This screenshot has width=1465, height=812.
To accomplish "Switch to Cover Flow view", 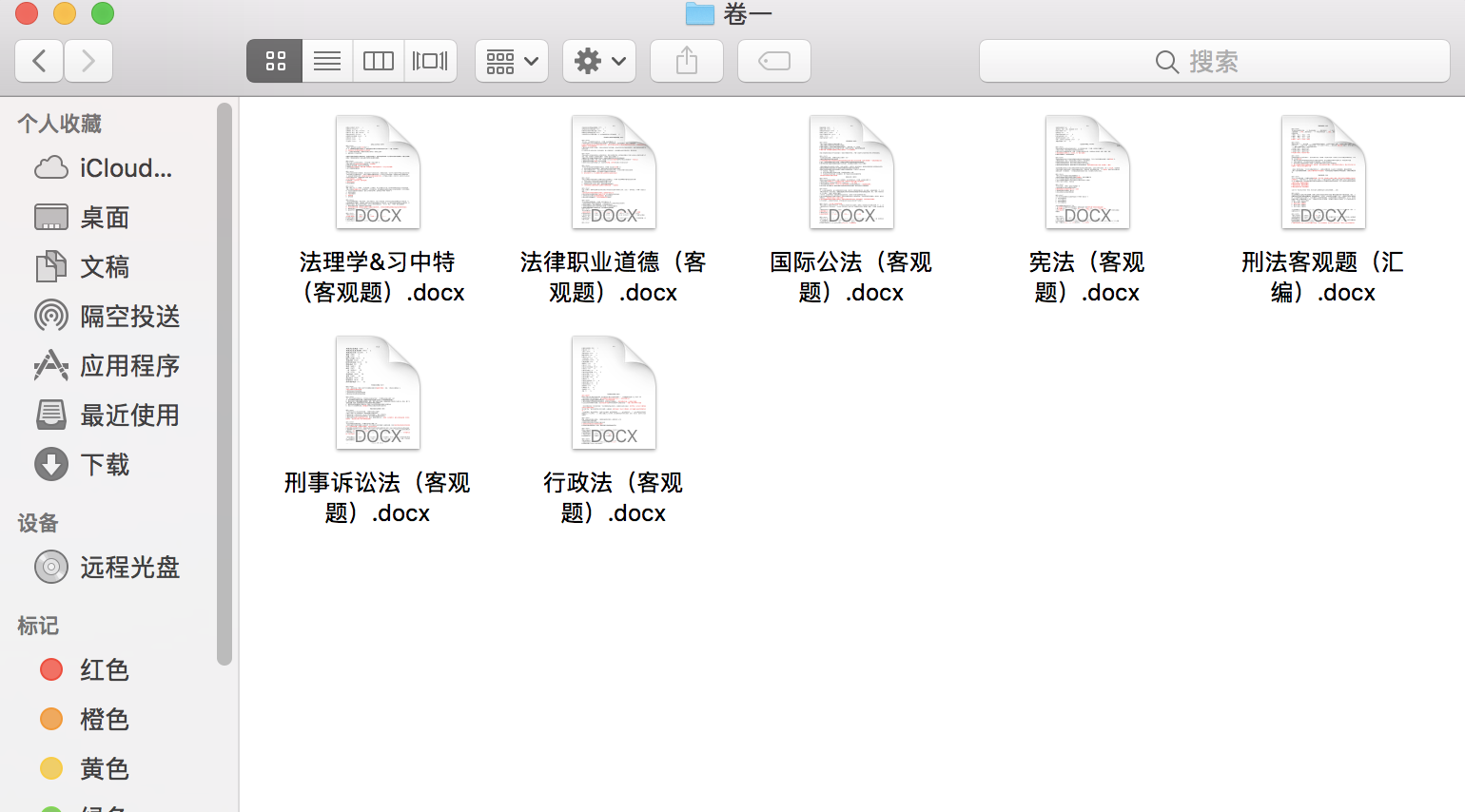I will pyautogui.click(x=430, y=61).
